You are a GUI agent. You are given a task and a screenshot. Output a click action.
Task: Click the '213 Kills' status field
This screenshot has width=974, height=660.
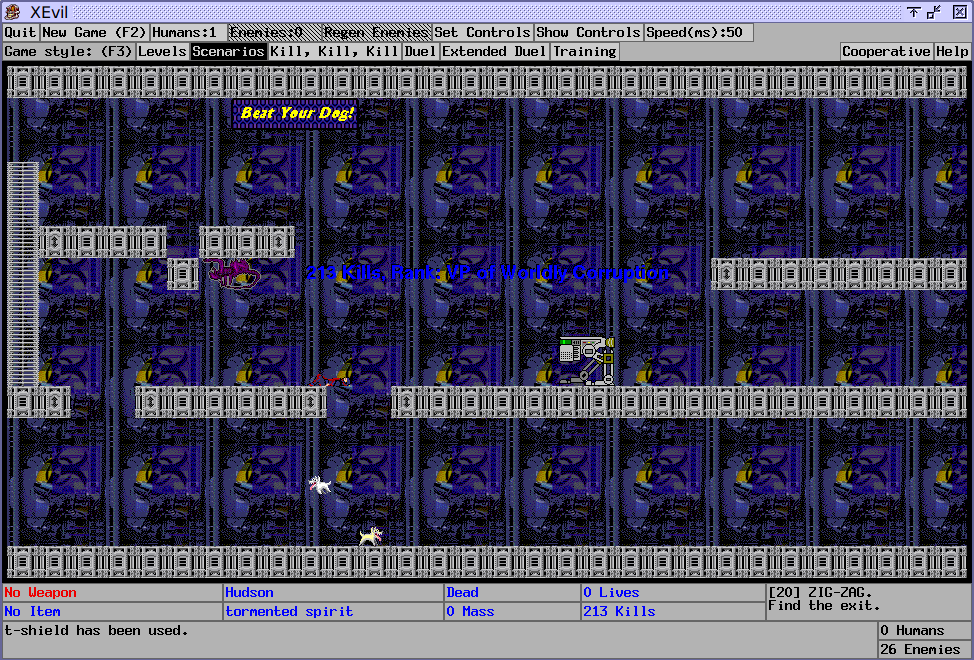(619, 612)
